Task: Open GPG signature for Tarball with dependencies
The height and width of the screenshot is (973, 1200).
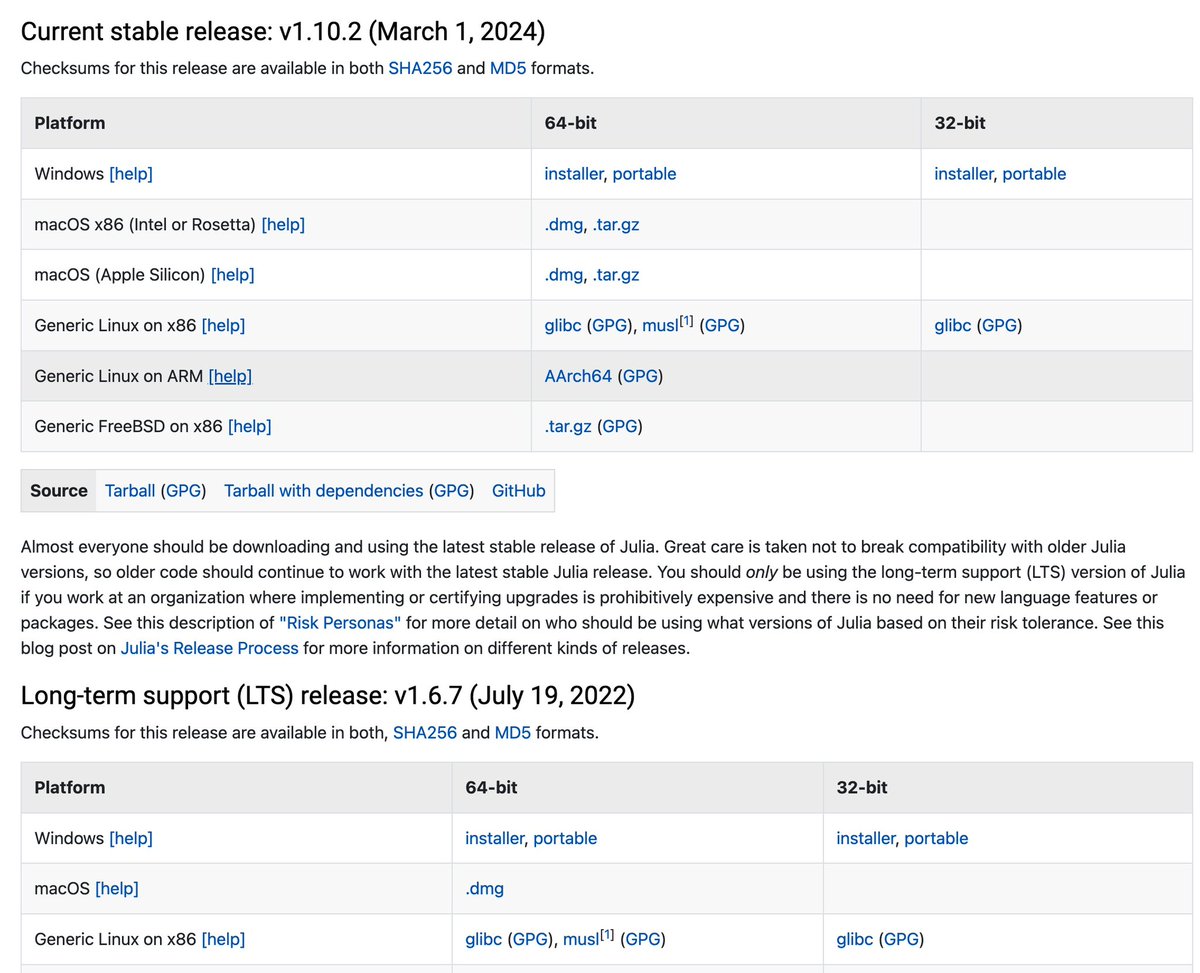Action: point(450,491)
